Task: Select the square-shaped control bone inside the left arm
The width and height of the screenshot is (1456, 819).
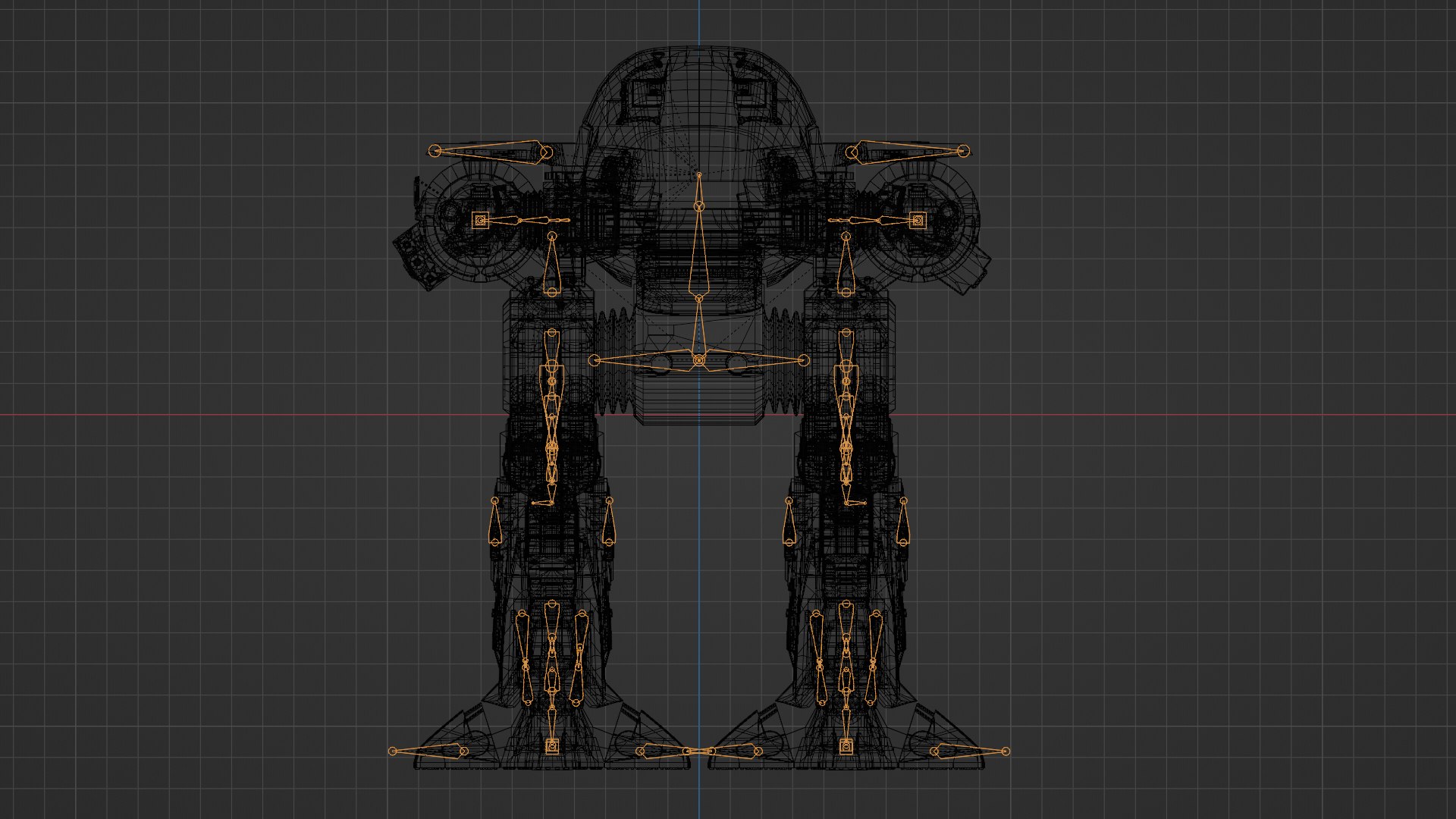Action: (x=480, y=221)
